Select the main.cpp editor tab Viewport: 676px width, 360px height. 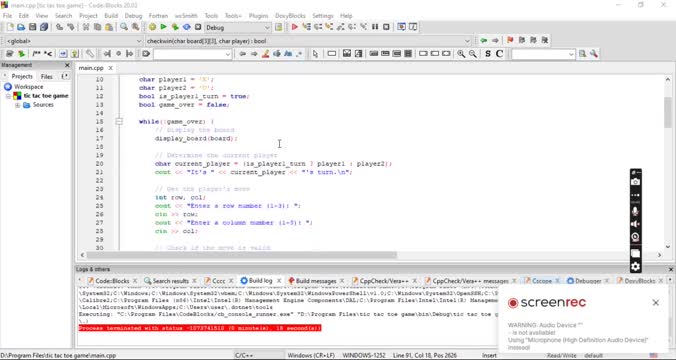tap(91, 68)
